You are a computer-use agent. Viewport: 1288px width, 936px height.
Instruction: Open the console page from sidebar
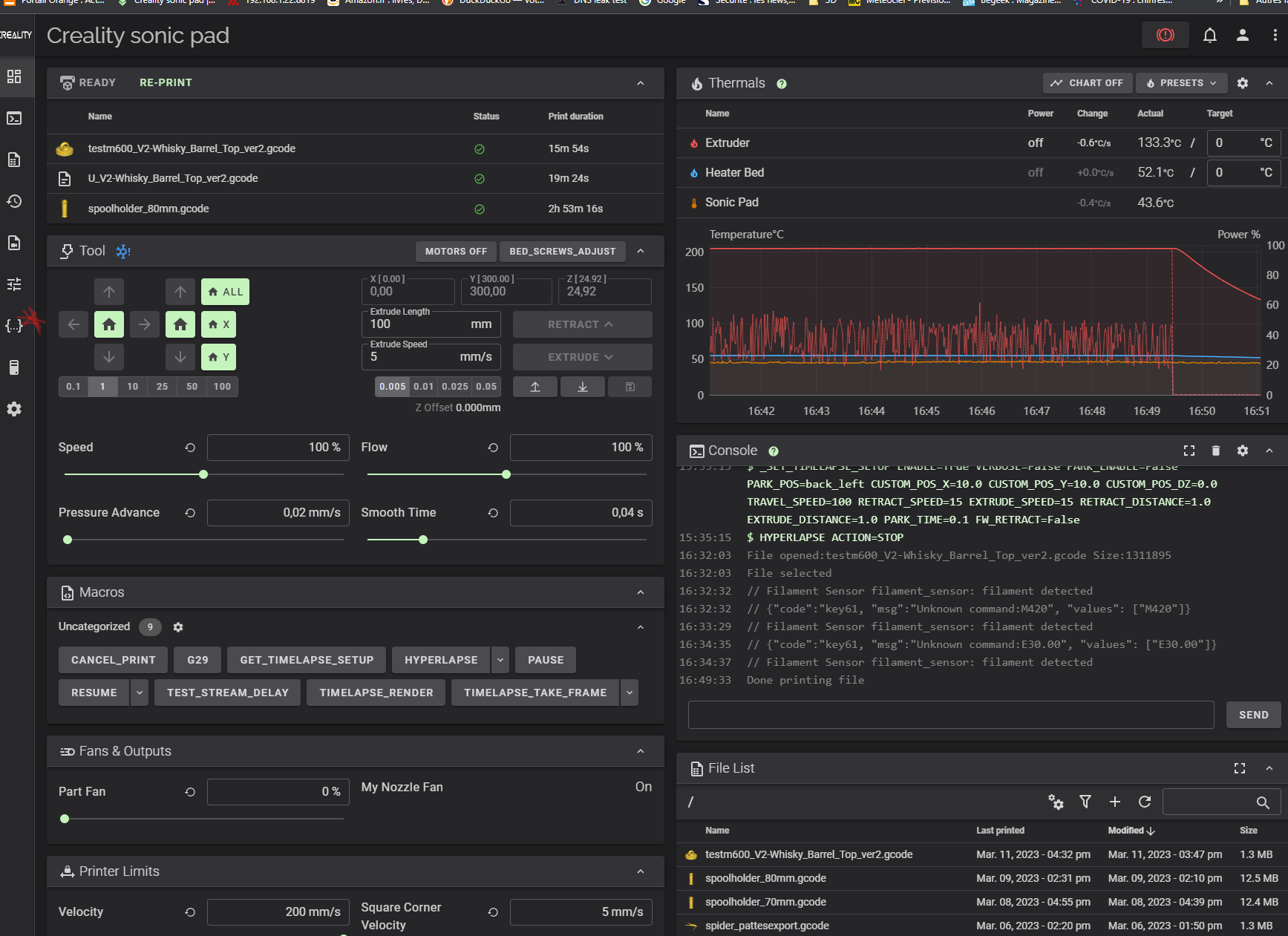pos(14,118)
